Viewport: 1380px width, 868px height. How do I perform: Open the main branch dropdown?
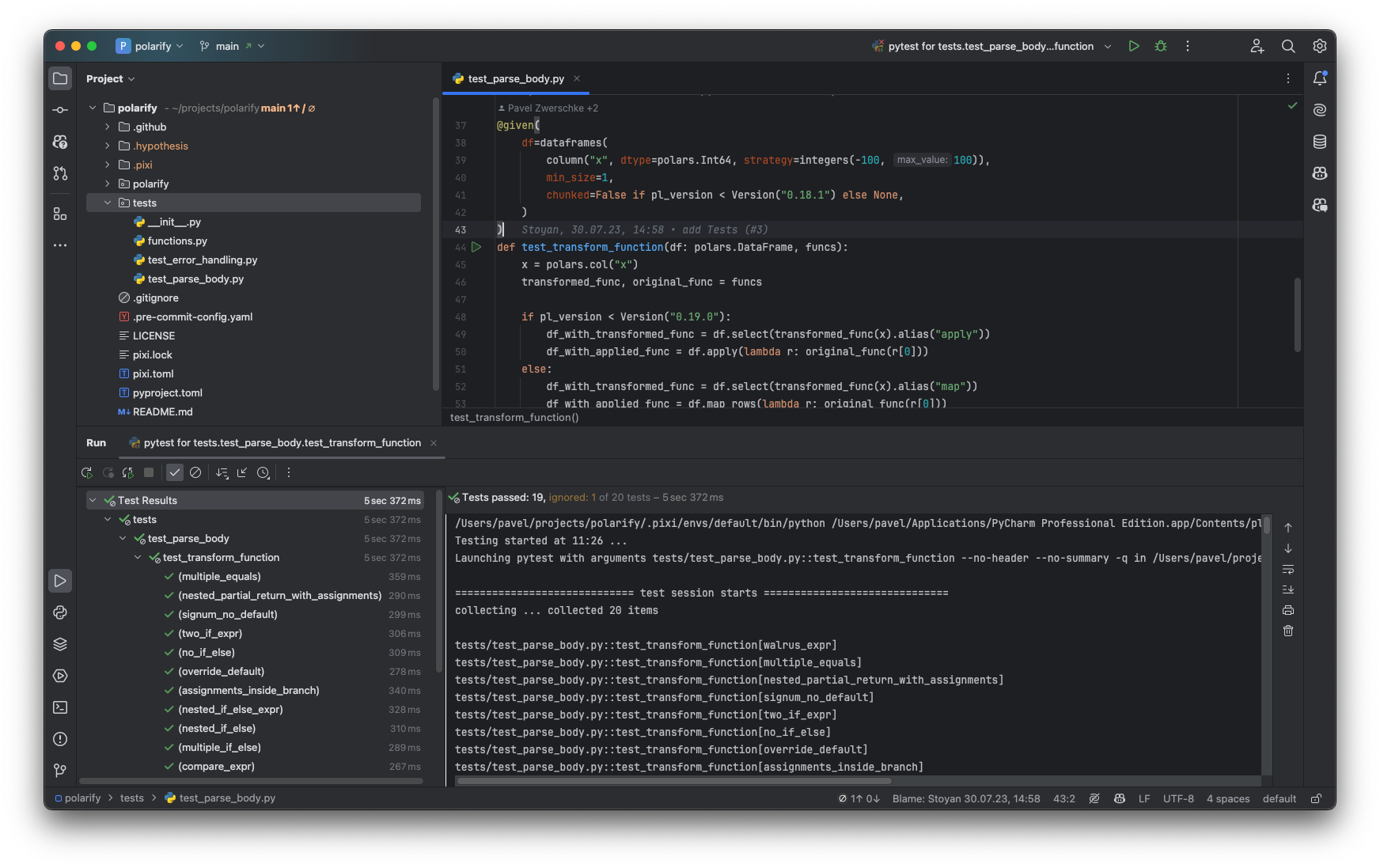[x=232, y=46]
